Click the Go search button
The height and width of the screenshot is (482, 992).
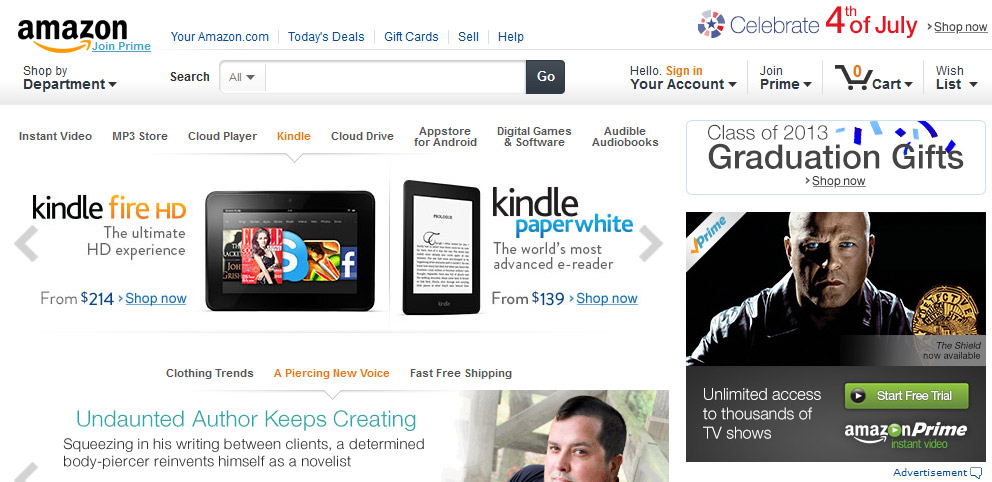coord(545,77)
